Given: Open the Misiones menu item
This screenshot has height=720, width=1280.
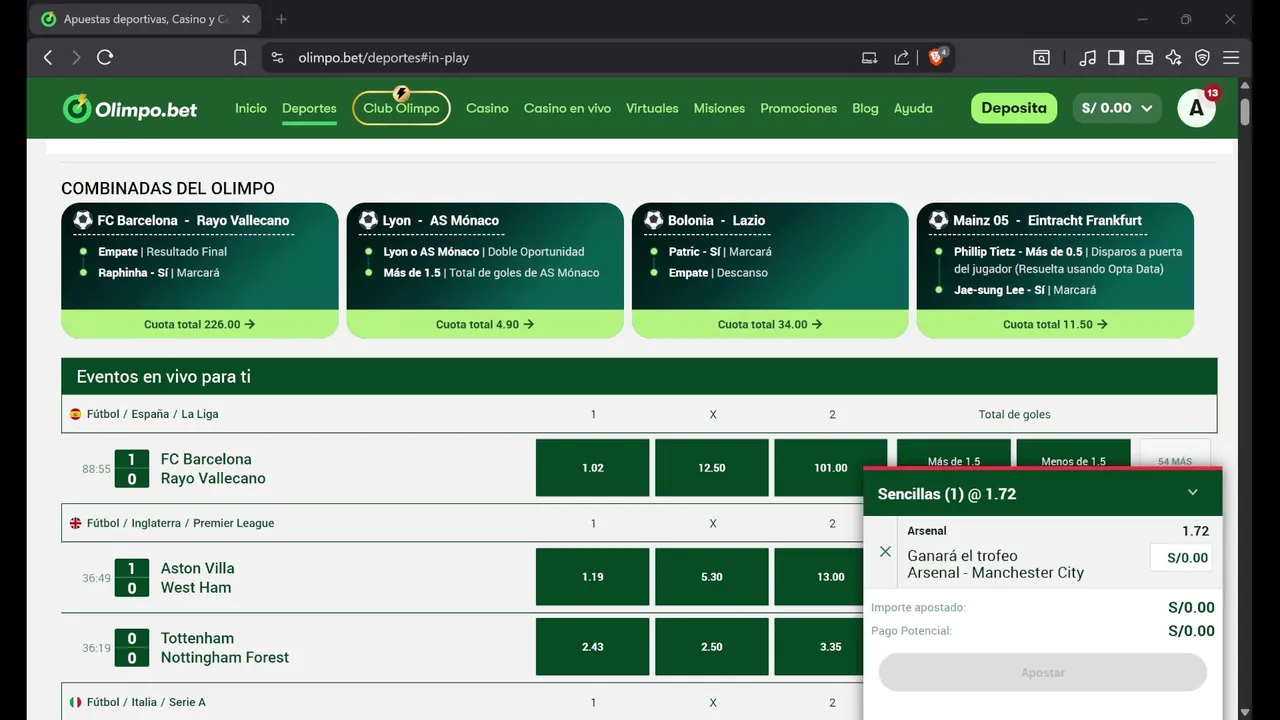Looking at the screenshot, I should 719,108.
